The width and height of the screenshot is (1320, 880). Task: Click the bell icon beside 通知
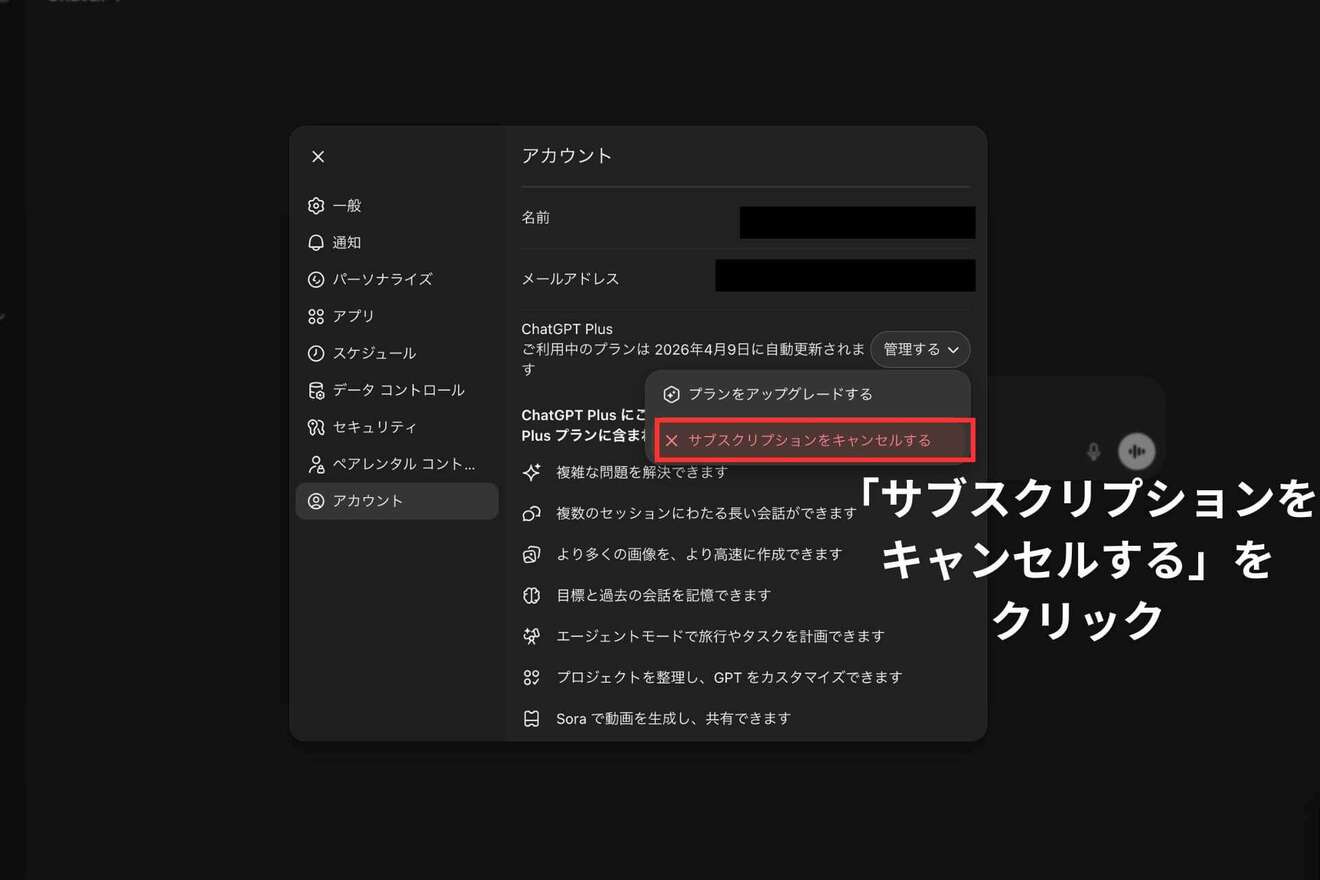316,243
